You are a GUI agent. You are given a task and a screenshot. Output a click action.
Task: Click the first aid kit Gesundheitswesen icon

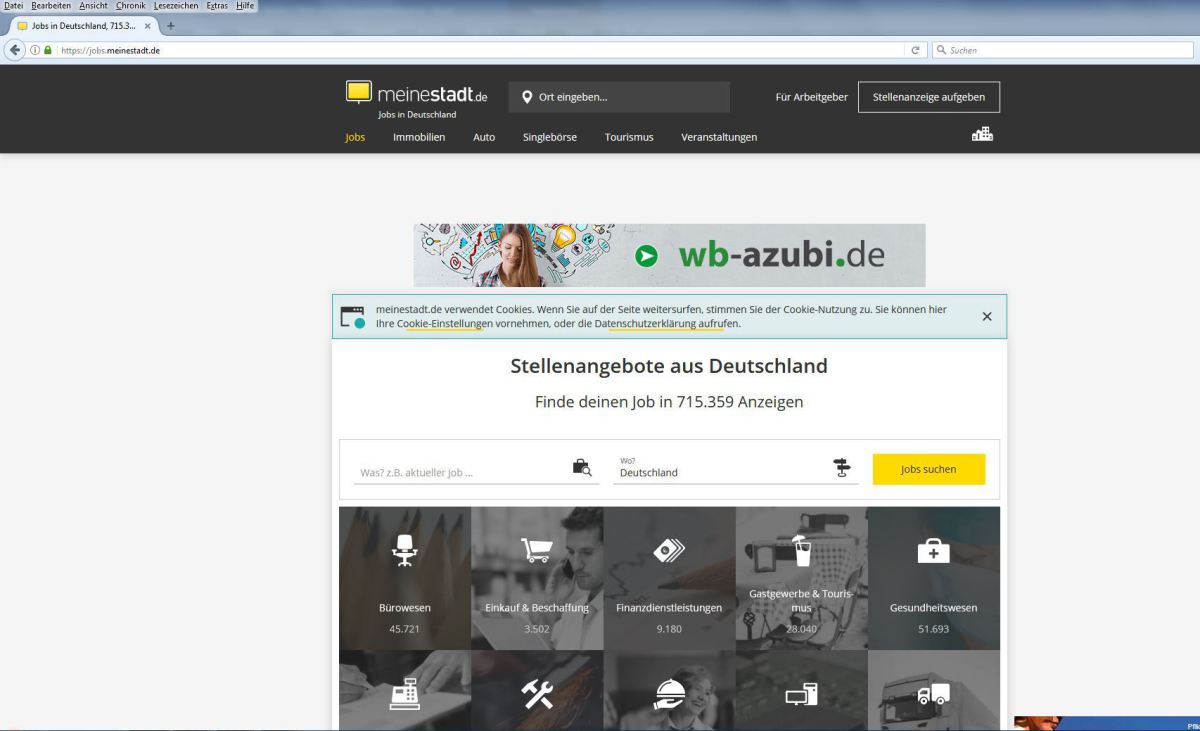(933, 551)
